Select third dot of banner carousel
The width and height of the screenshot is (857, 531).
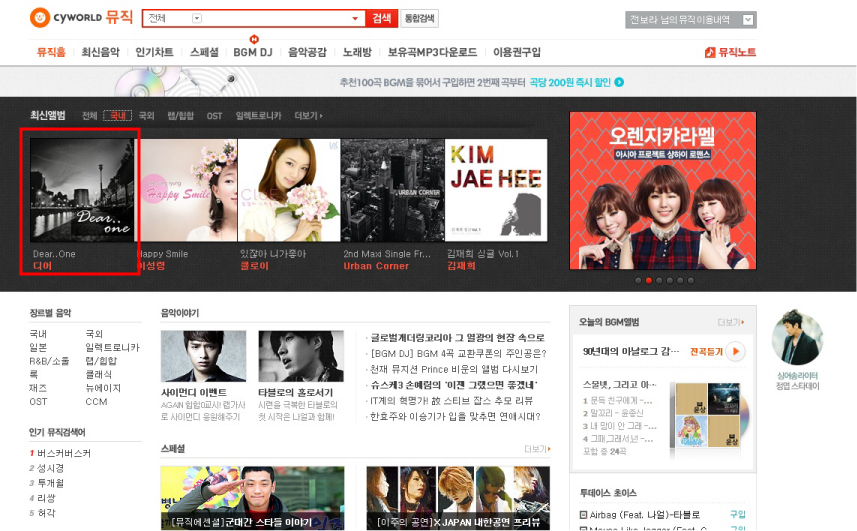(x=659, y=280)
